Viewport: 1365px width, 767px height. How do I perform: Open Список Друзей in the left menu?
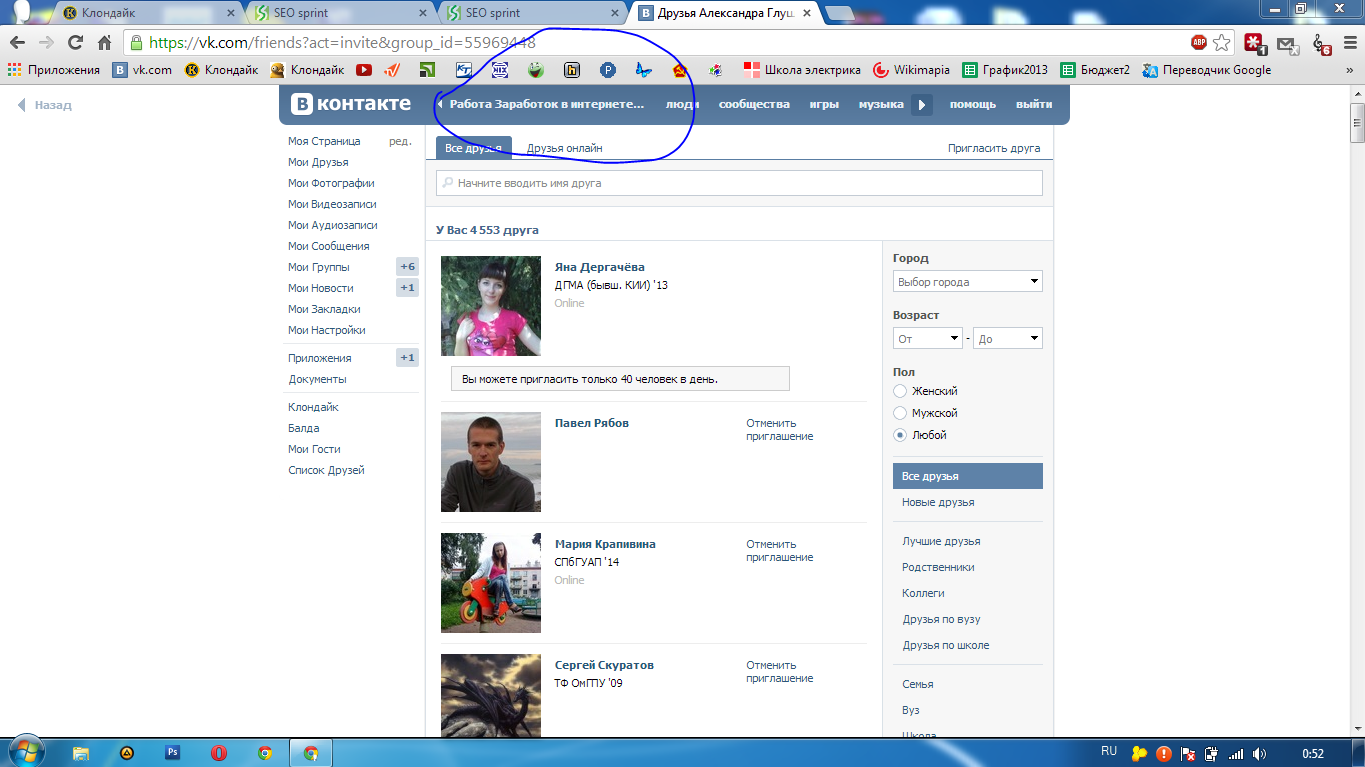(326, 470)
